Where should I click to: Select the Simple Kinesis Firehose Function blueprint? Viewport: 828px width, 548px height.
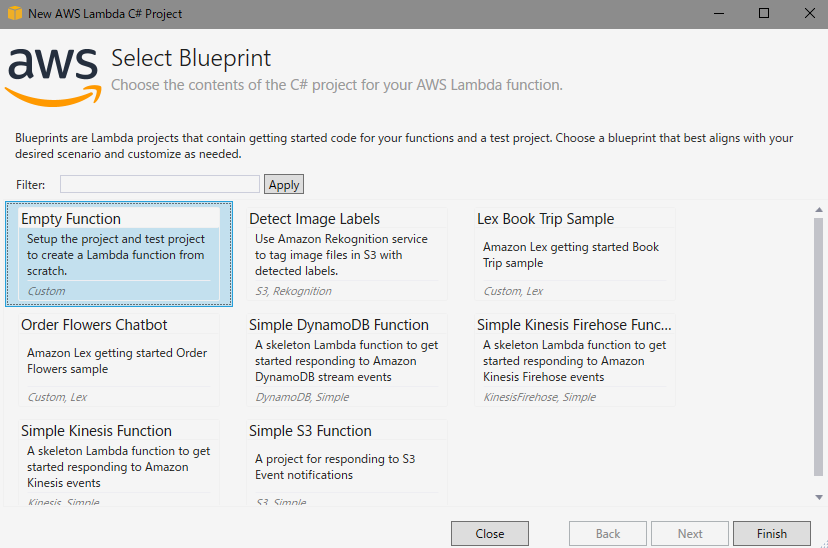(x=575, y=360)
